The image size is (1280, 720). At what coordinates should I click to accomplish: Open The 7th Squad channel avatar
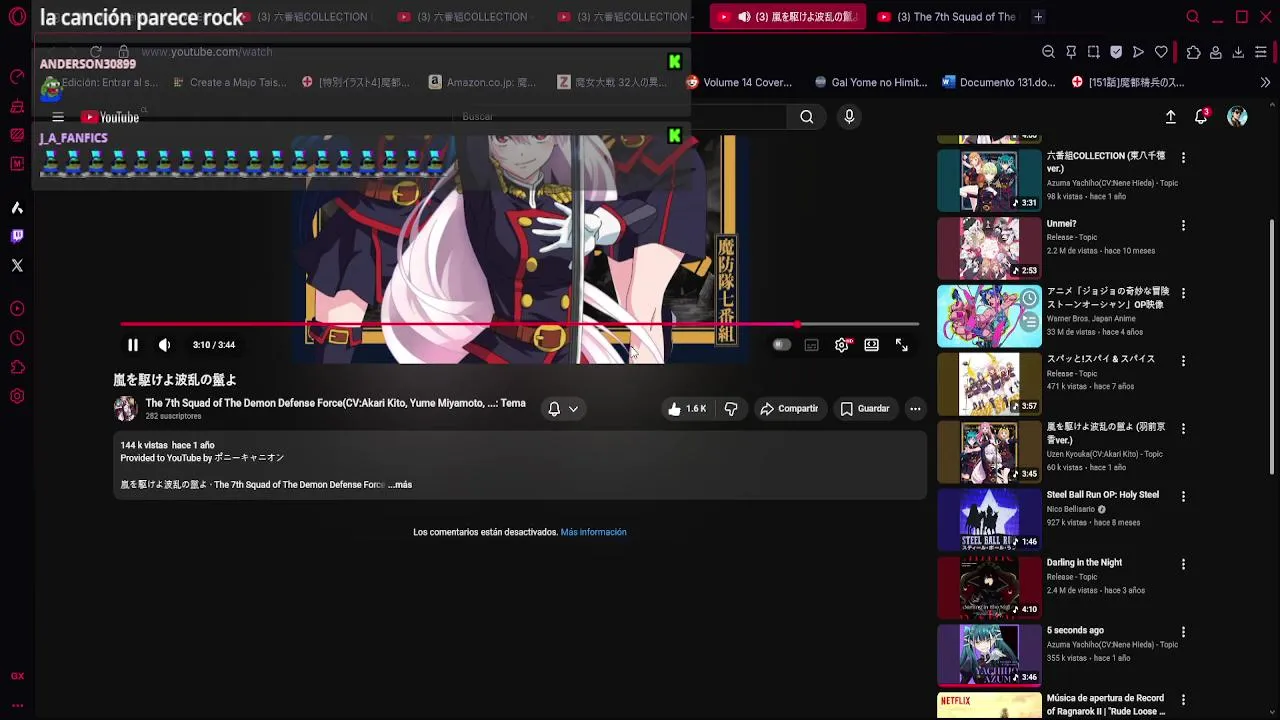coord(125,408)
